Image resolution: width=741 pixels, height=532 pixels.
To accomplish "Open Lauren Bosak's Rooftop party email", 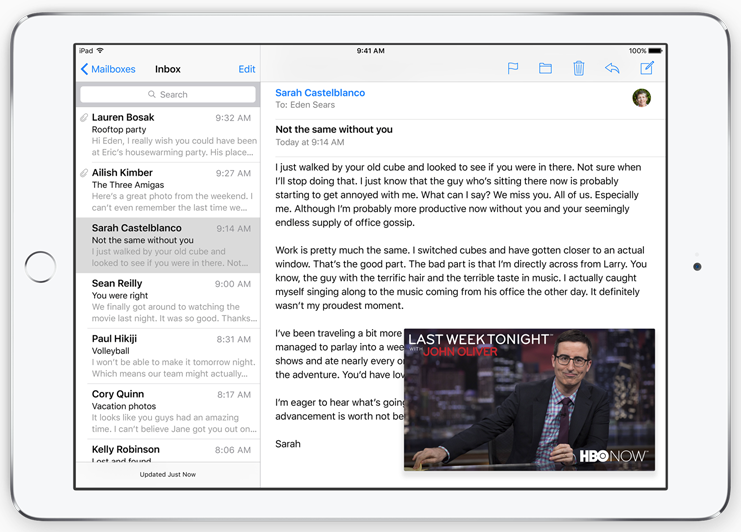I will tap(168, 135).
